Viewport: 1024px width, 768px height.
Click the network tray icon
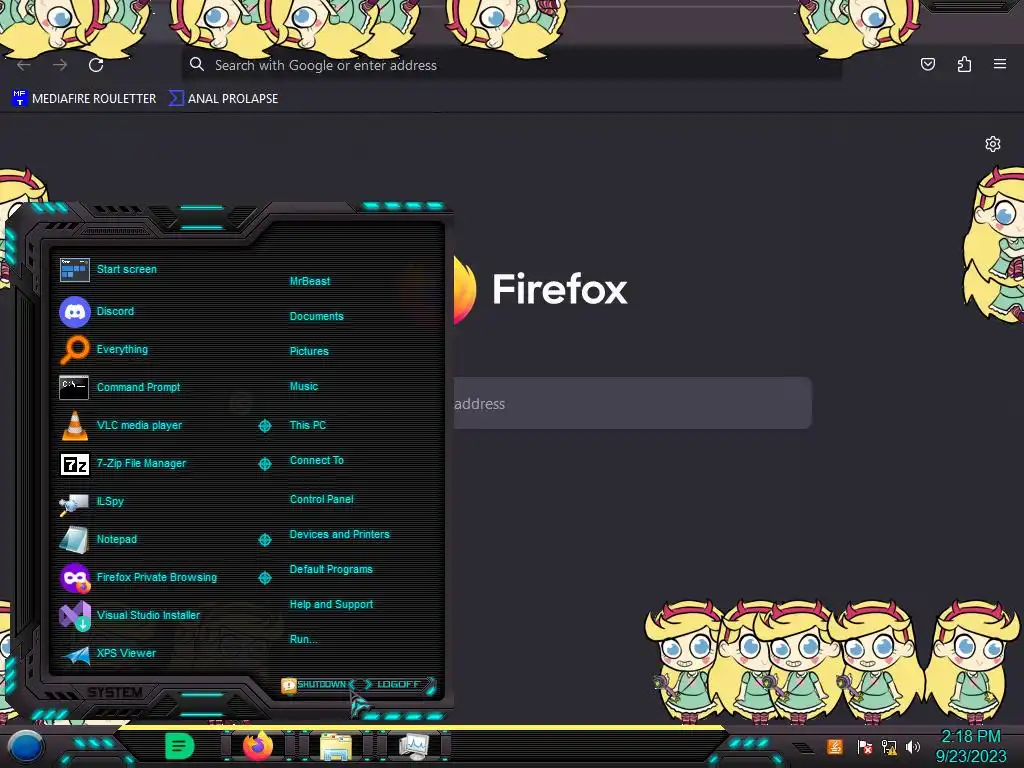point(889,746)
